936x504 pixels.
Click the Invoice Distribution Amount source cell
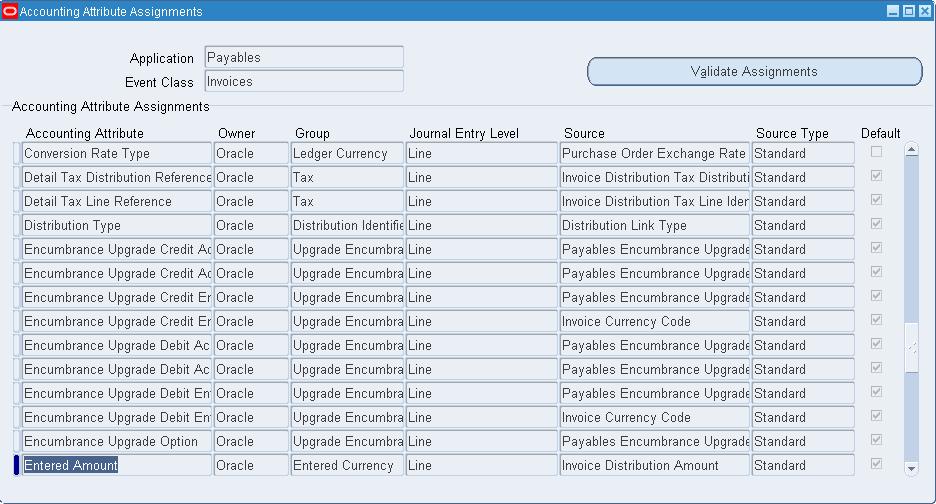tap(654, 465)
